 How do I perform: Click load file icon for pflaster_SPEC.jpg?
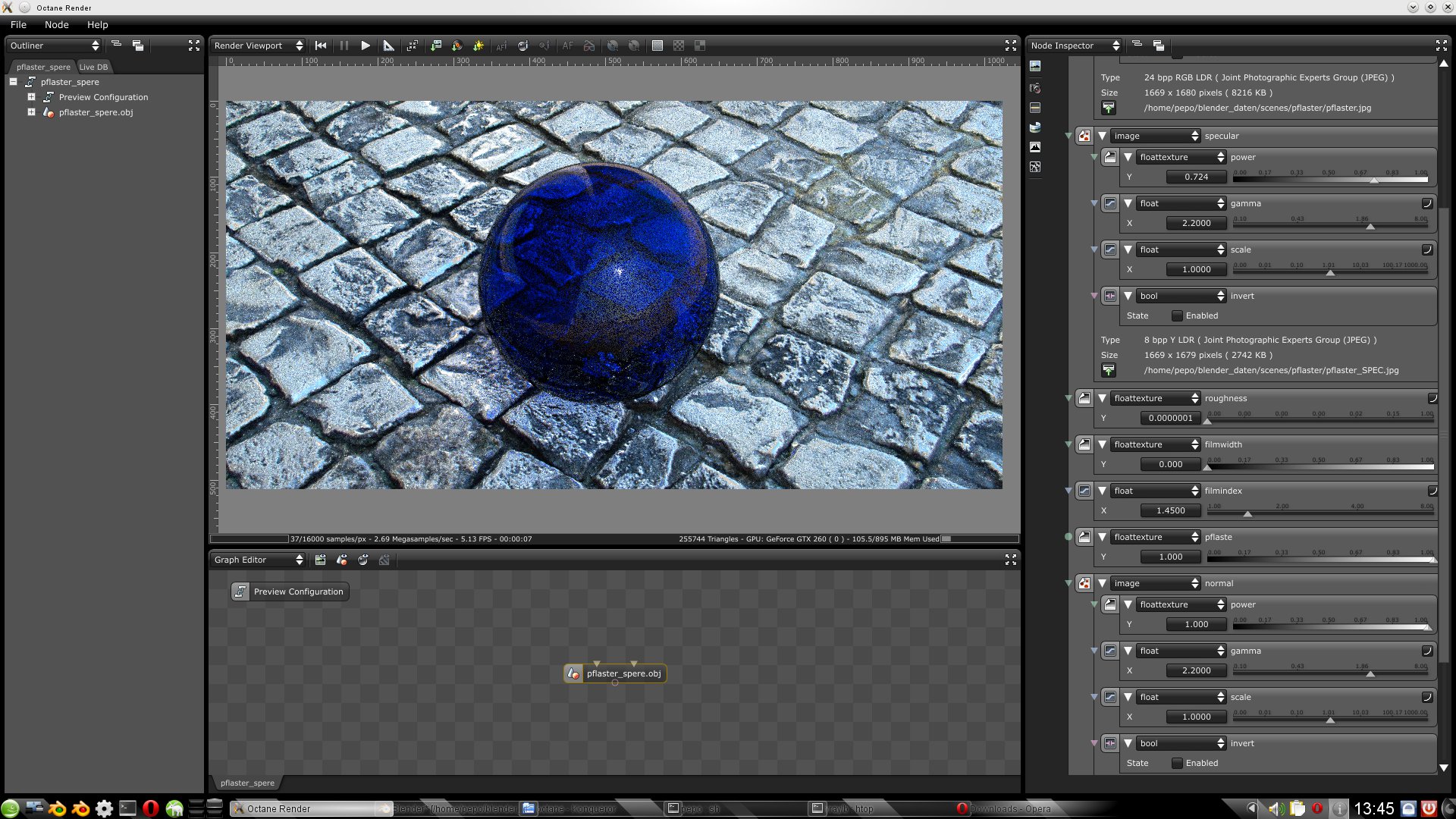coord(1109,370)
